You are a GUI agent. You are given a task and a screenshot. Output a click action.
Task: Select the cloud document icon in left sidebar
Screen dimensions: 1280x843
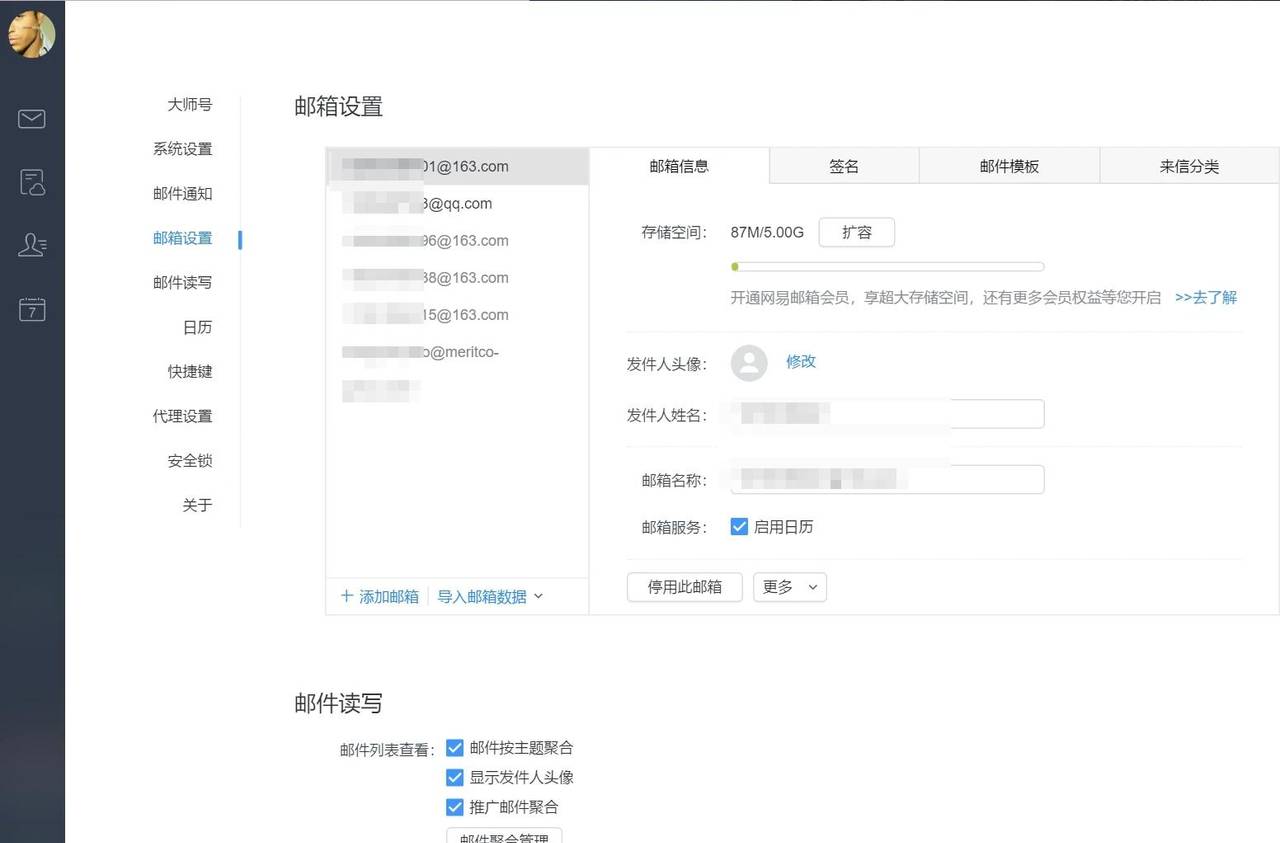[31, 181]
